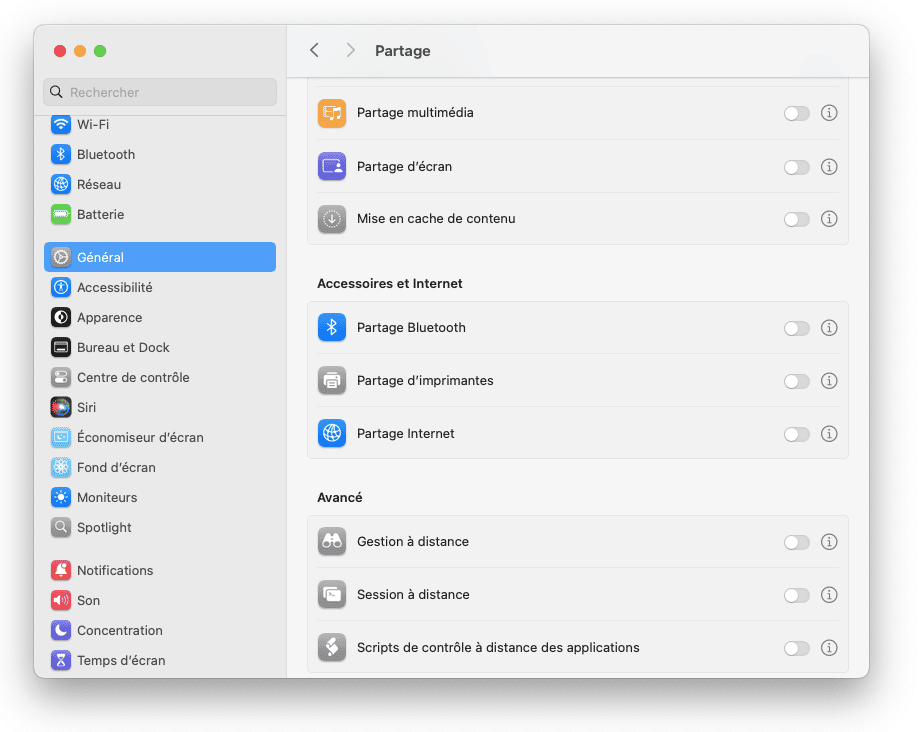Open info for Mise en cache de contenu
Viewport: 923px width, 732px height.
[x=829, y=219]
